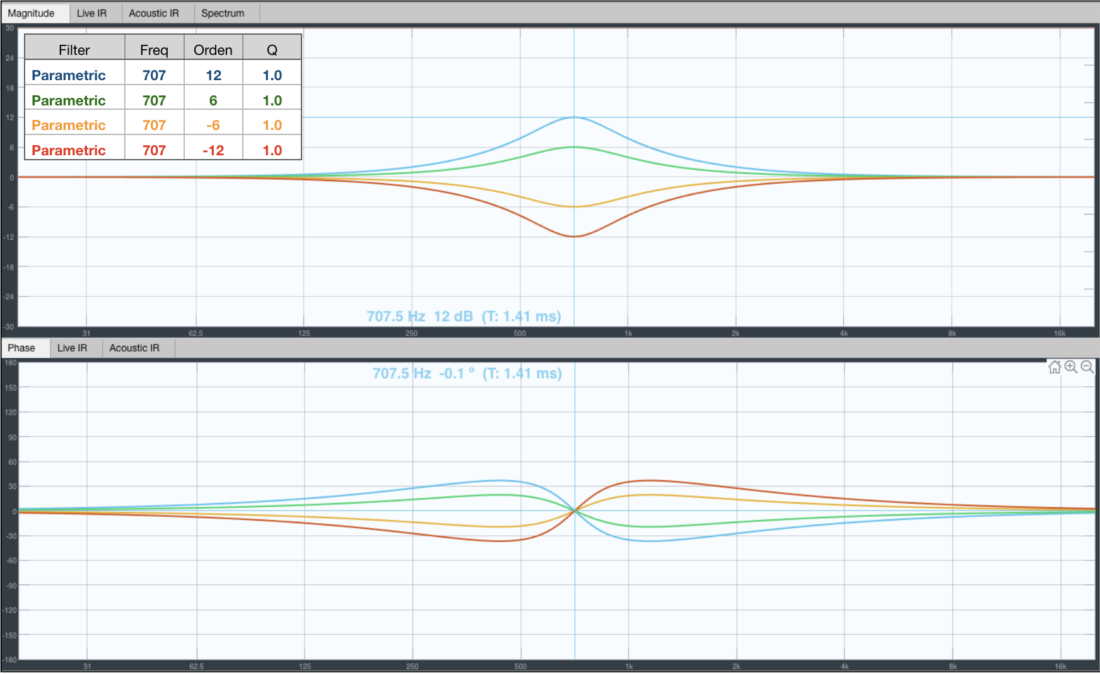Screen dimensions: 1100x674
Task: Open the filter type selector for the blue Parametric filter
Action: point(68,74)
